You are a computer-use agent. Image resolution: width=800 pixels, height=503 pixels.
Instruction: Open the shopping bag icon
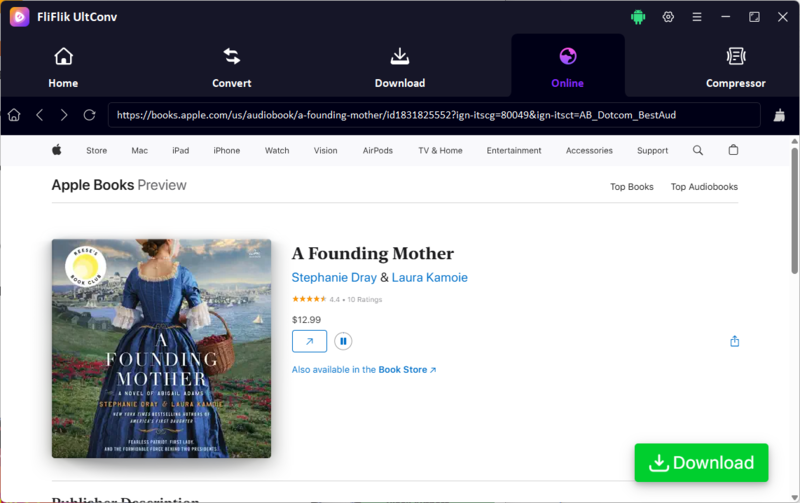733,149
